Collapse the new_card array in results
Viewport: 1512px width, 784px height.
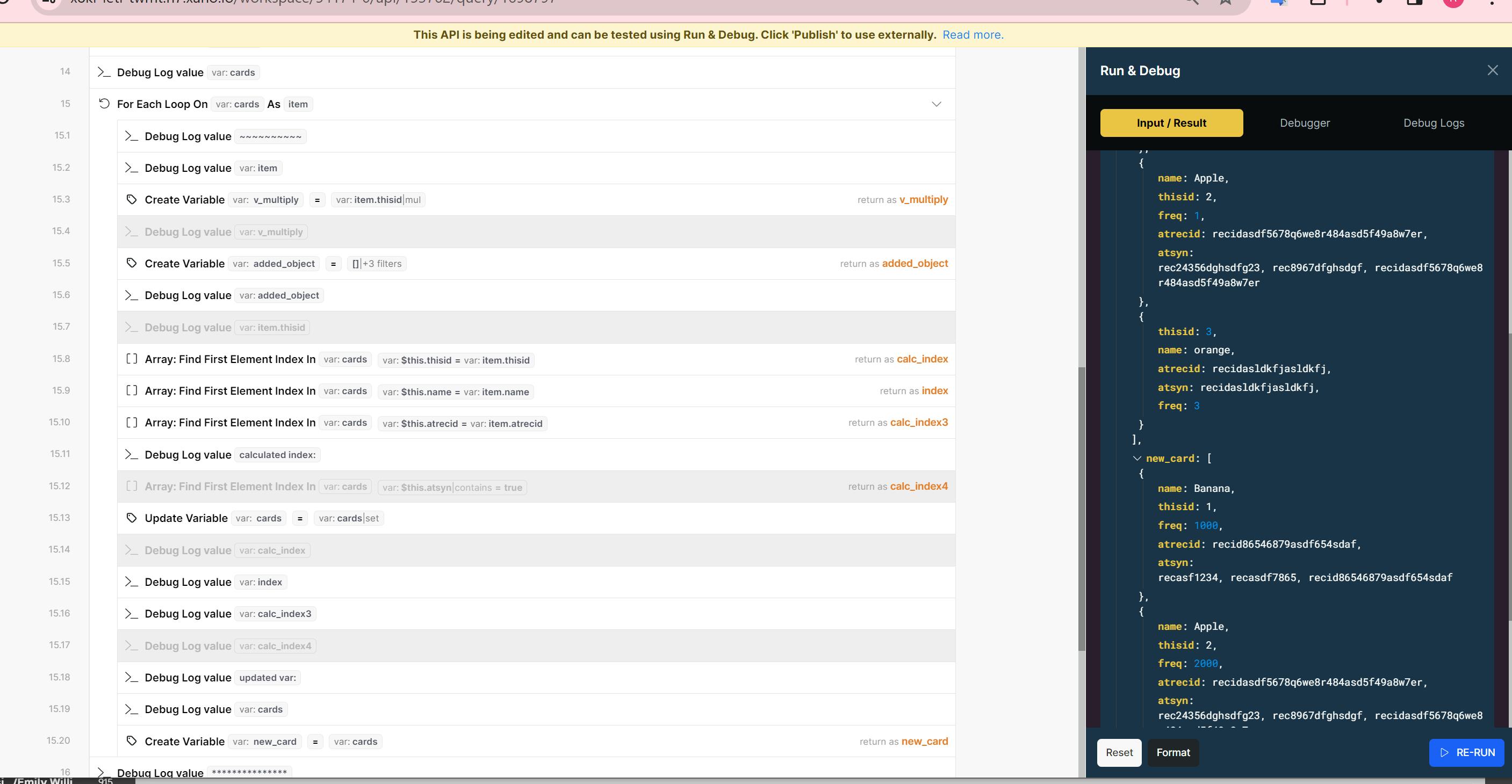click(x=1137, y=459)
